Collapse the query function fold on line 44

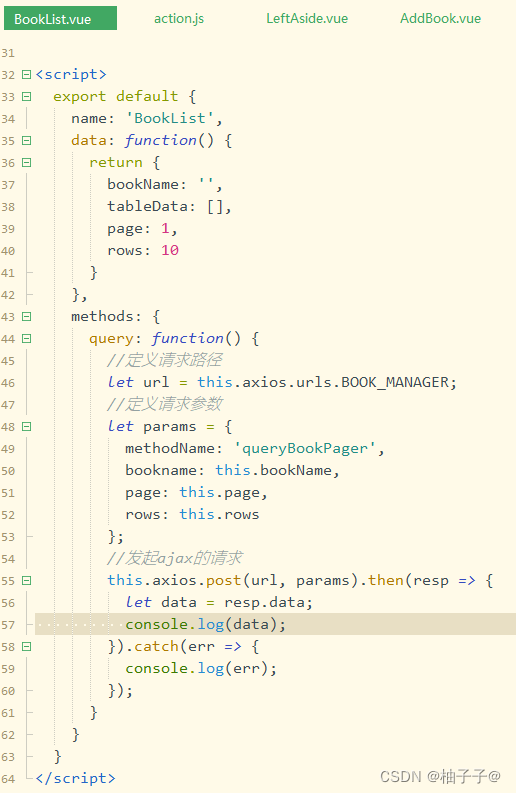pyautogui.click(x=27, y=339)
